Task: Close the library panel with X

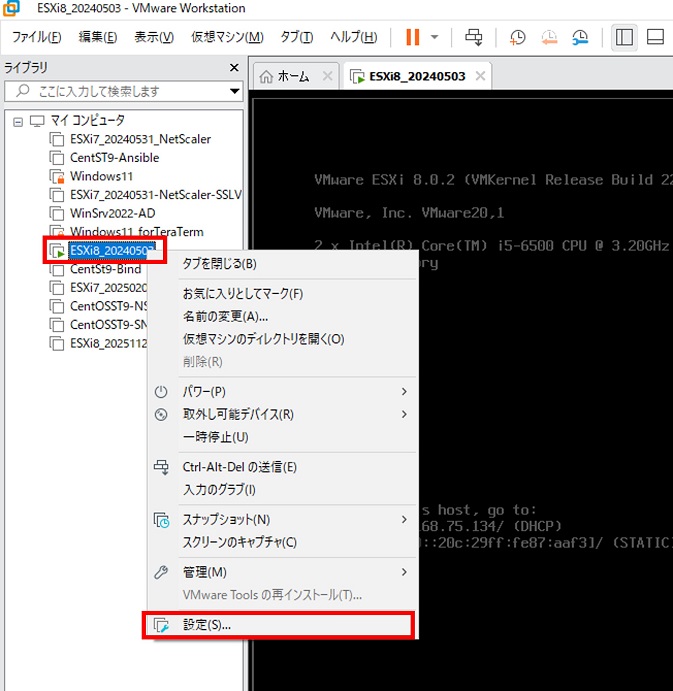Action: [234, 67]
